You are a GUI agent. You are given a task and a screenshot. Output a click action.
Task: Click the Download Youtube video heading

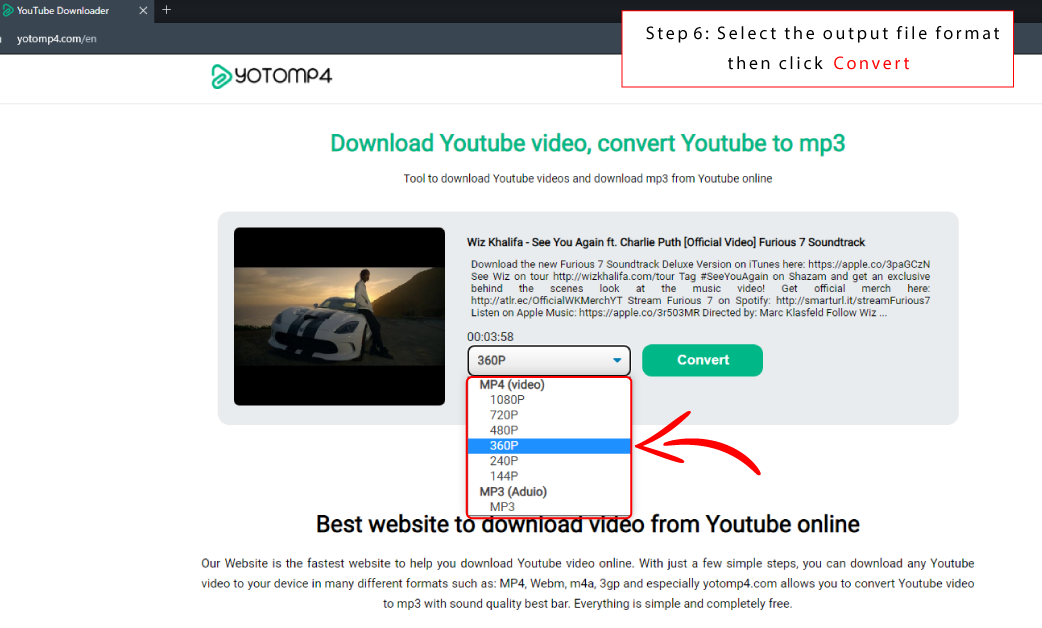[x=587, y=144]
